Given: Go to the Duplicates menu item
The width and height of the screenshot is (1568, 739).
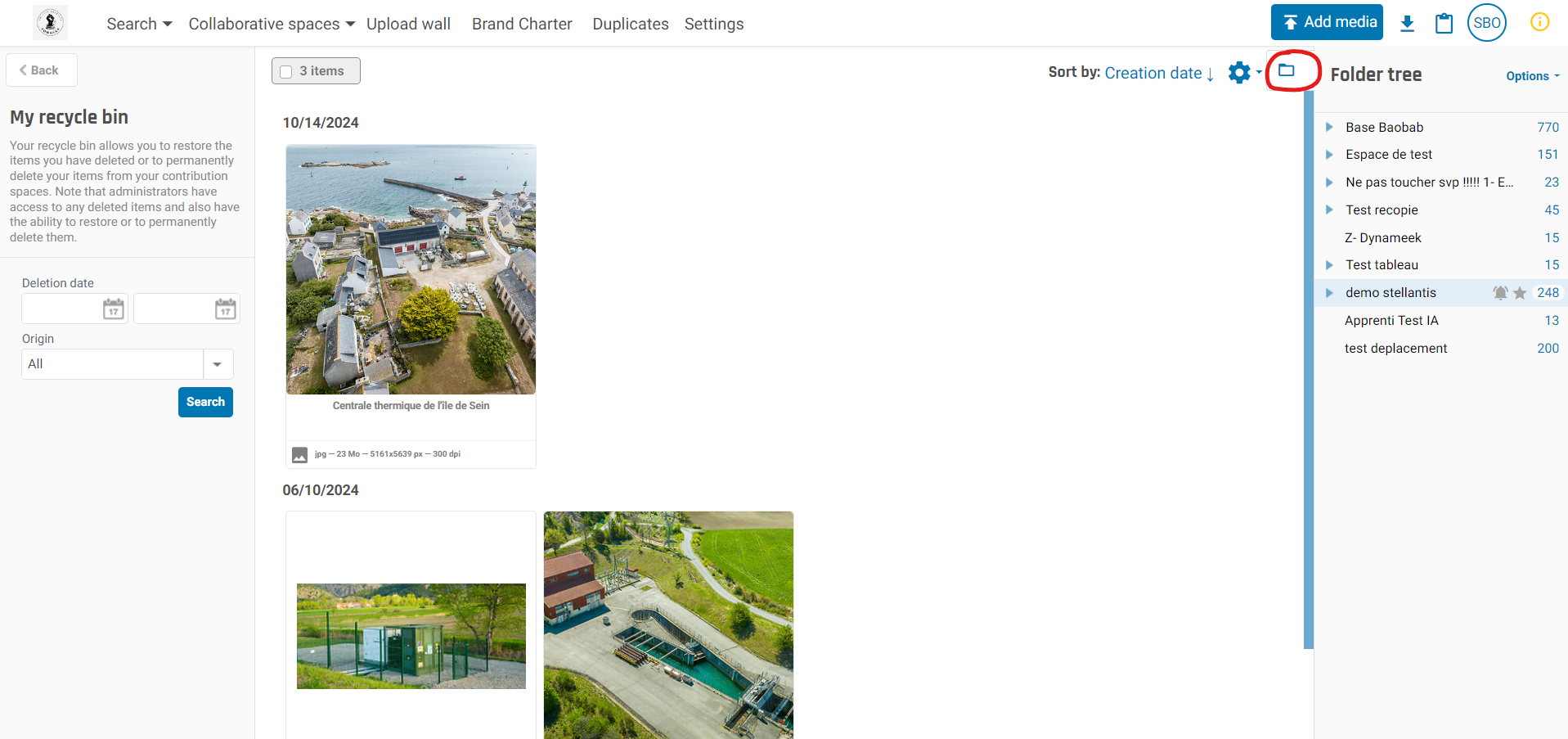Looking at the screenshot, I should pos(631,24).
